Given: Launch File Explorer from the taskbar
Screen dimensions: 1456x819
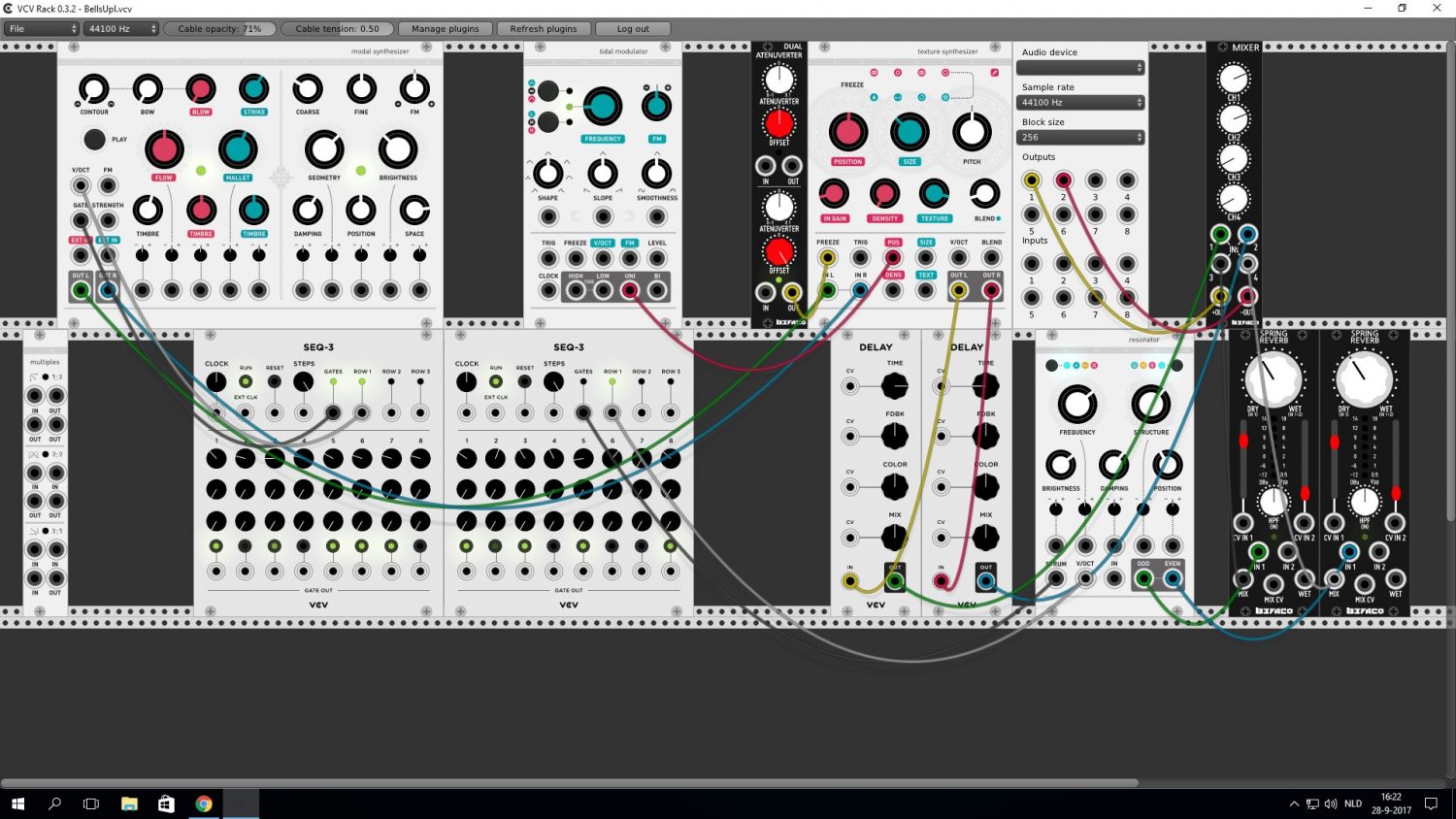Looking at the screenshot, I should tap(129, 803).
